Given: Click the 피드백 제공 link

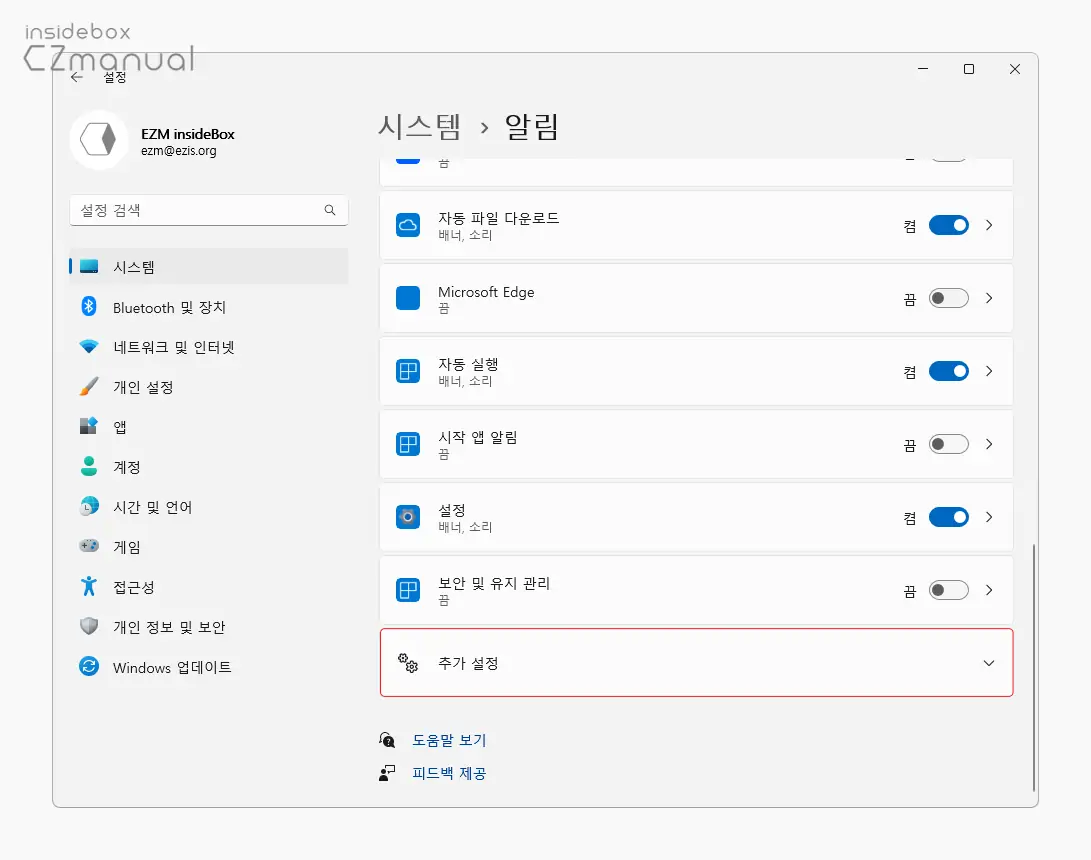Looking at the screenshot, I should (x=449, y=773).
